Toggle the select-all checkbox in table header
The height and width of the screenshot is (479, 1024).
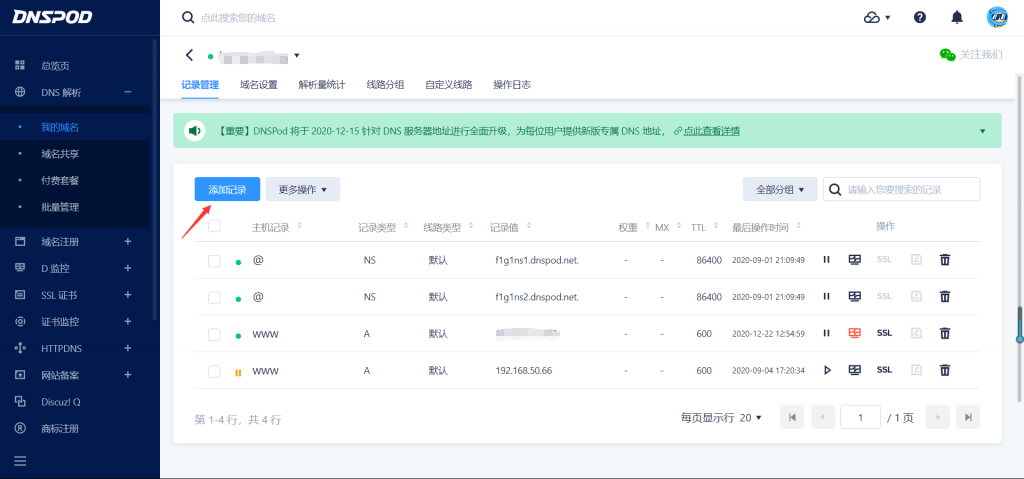coord(214,226)
